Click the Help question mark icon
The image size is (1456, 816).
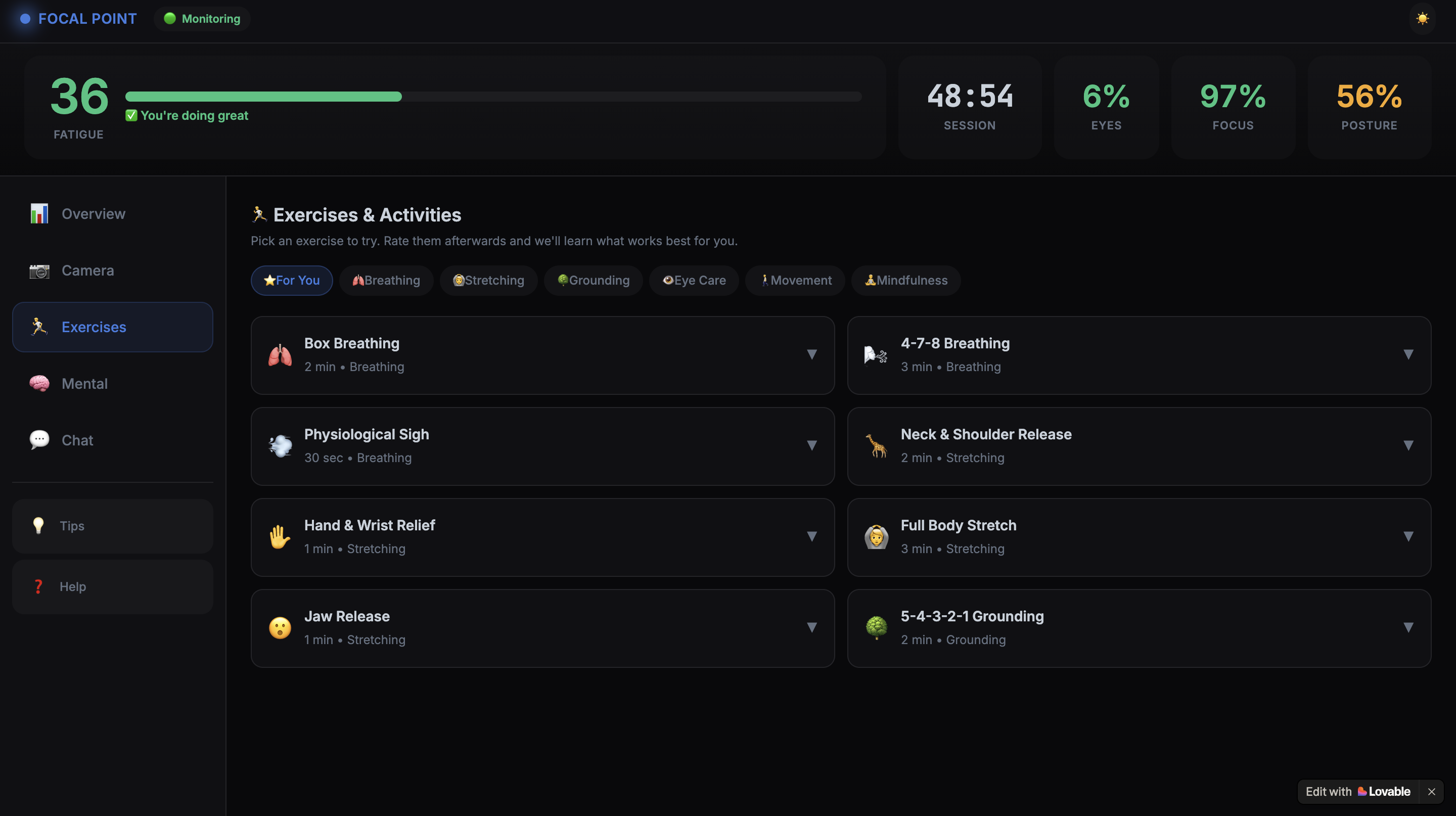click(x=38, y=586)
